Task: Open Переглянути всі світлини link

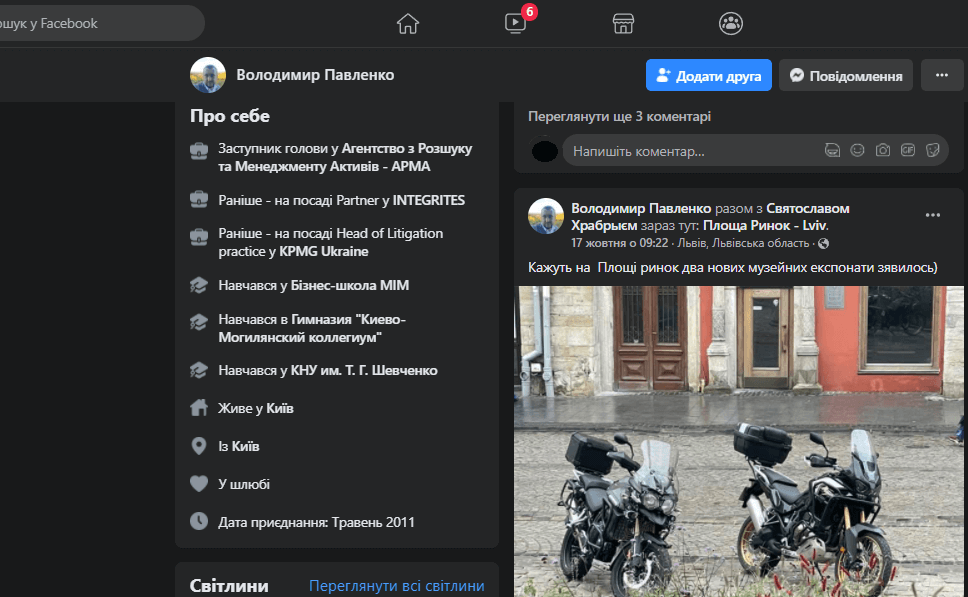Action: (x=396, y=585)
